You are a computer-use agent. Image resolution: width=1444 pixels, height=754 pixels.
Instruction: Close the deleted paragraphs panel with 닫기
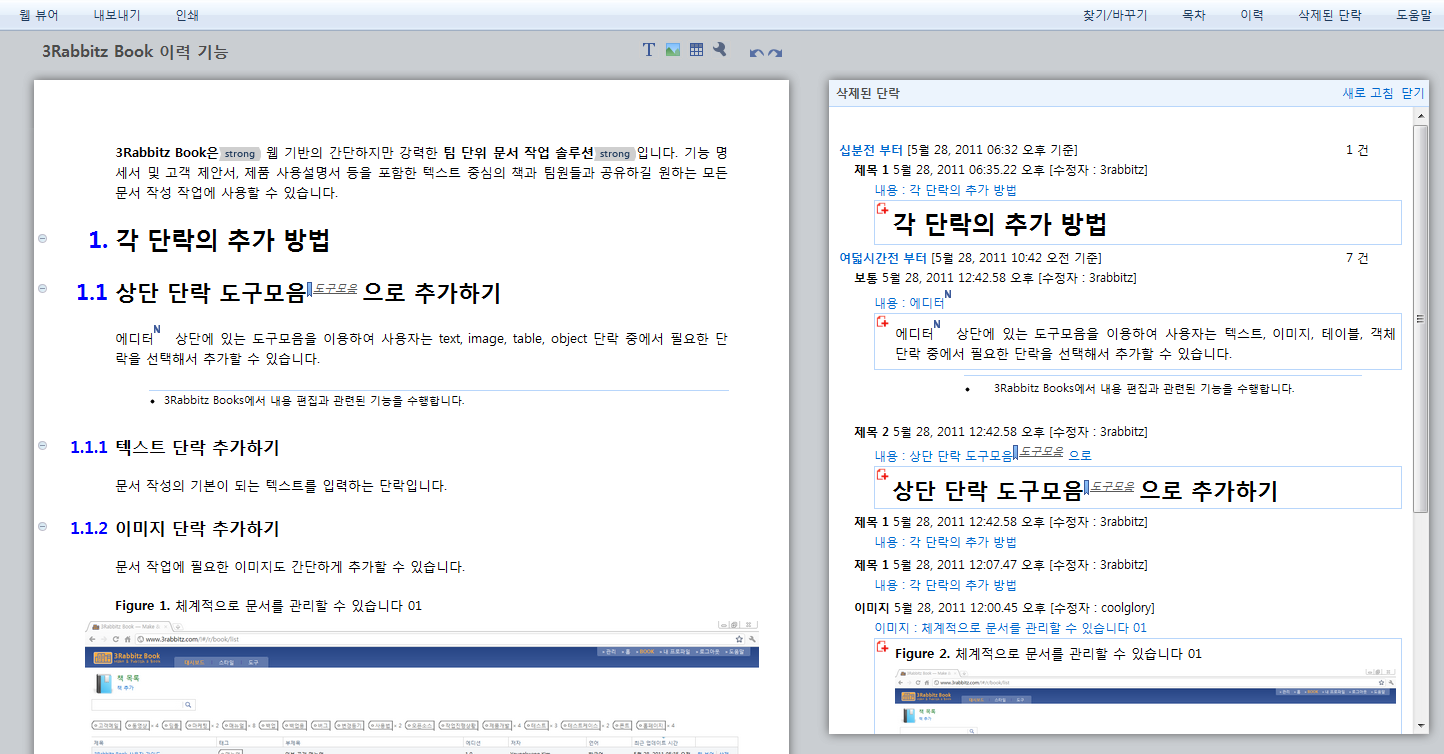[1413, 93]
